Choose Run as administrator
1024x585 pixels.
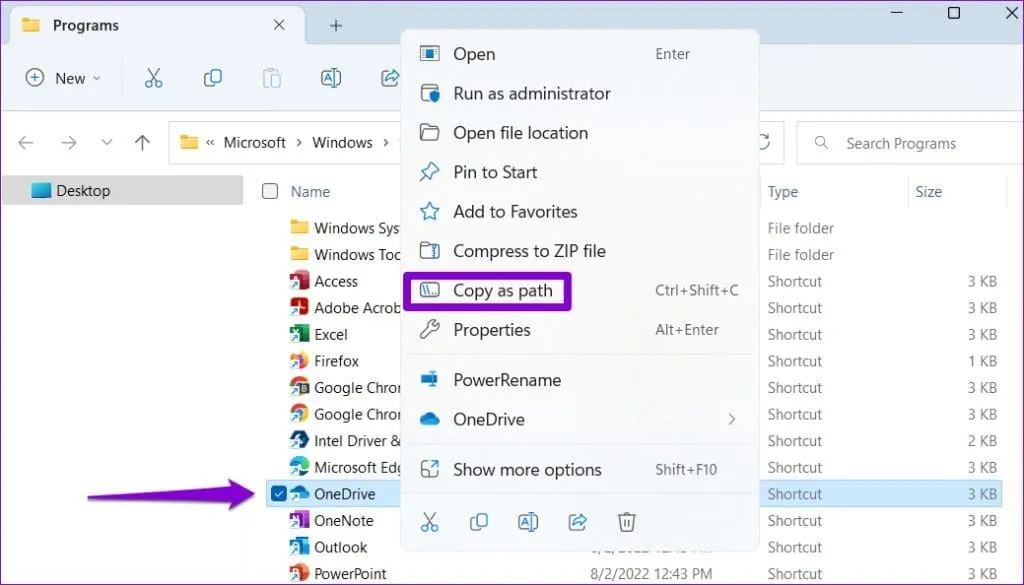coord(531,93)
